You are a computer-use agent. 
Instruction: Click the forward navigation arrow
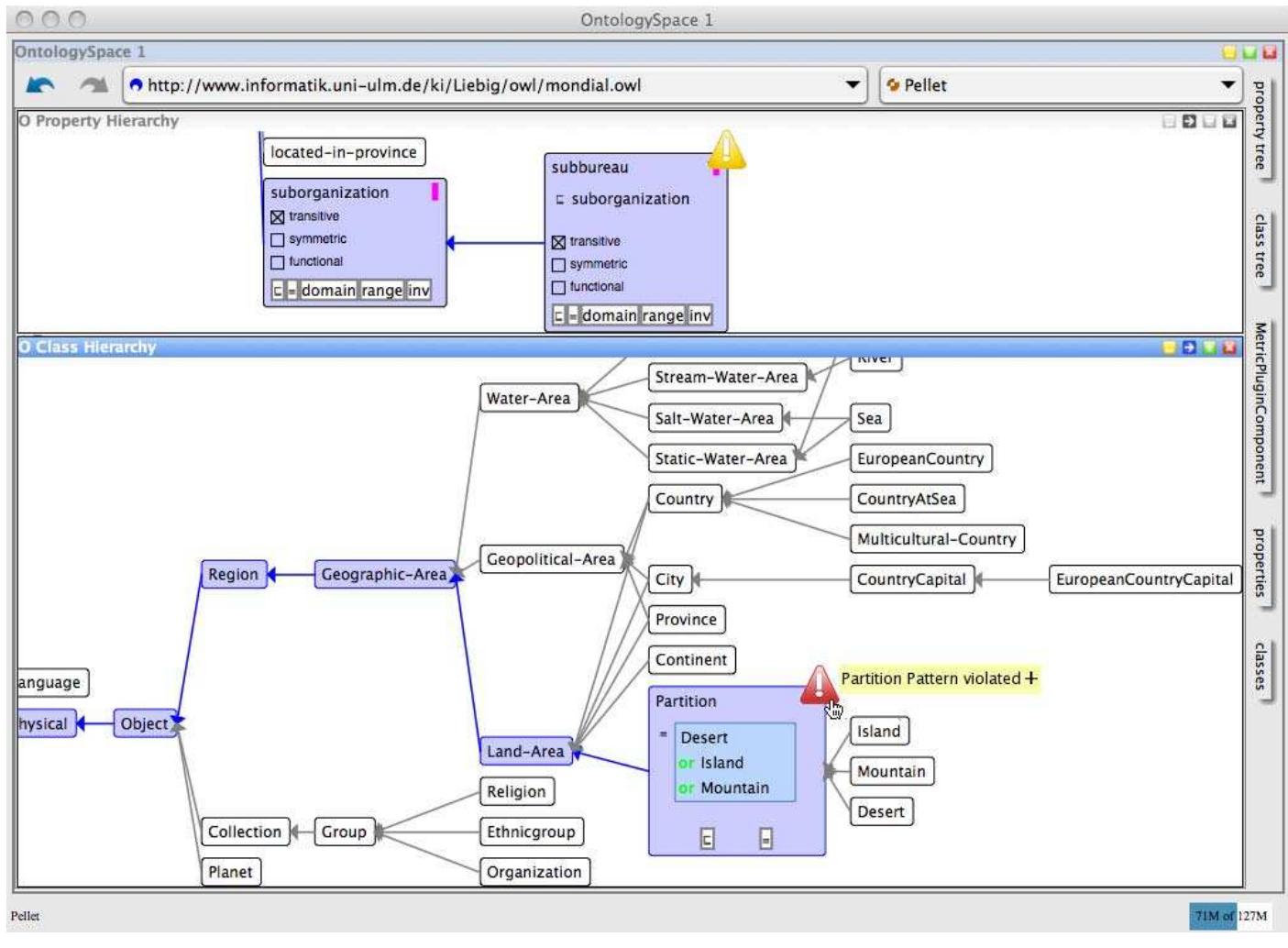coord(92,84)
